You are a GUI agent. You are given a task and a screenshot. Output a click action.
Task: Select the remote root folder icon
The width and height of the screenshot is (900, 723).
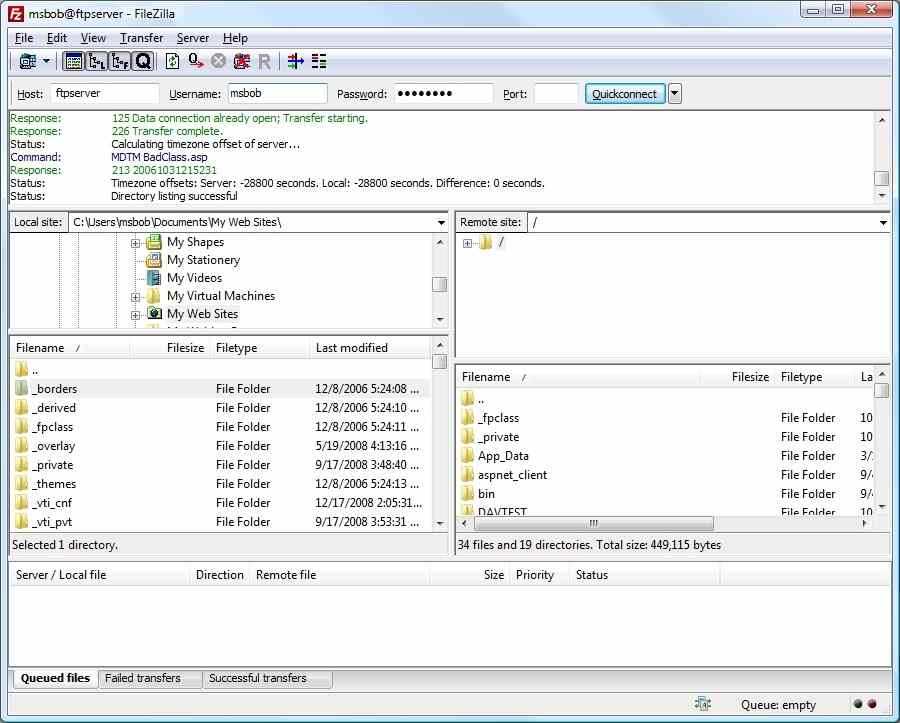coord(486,242)
